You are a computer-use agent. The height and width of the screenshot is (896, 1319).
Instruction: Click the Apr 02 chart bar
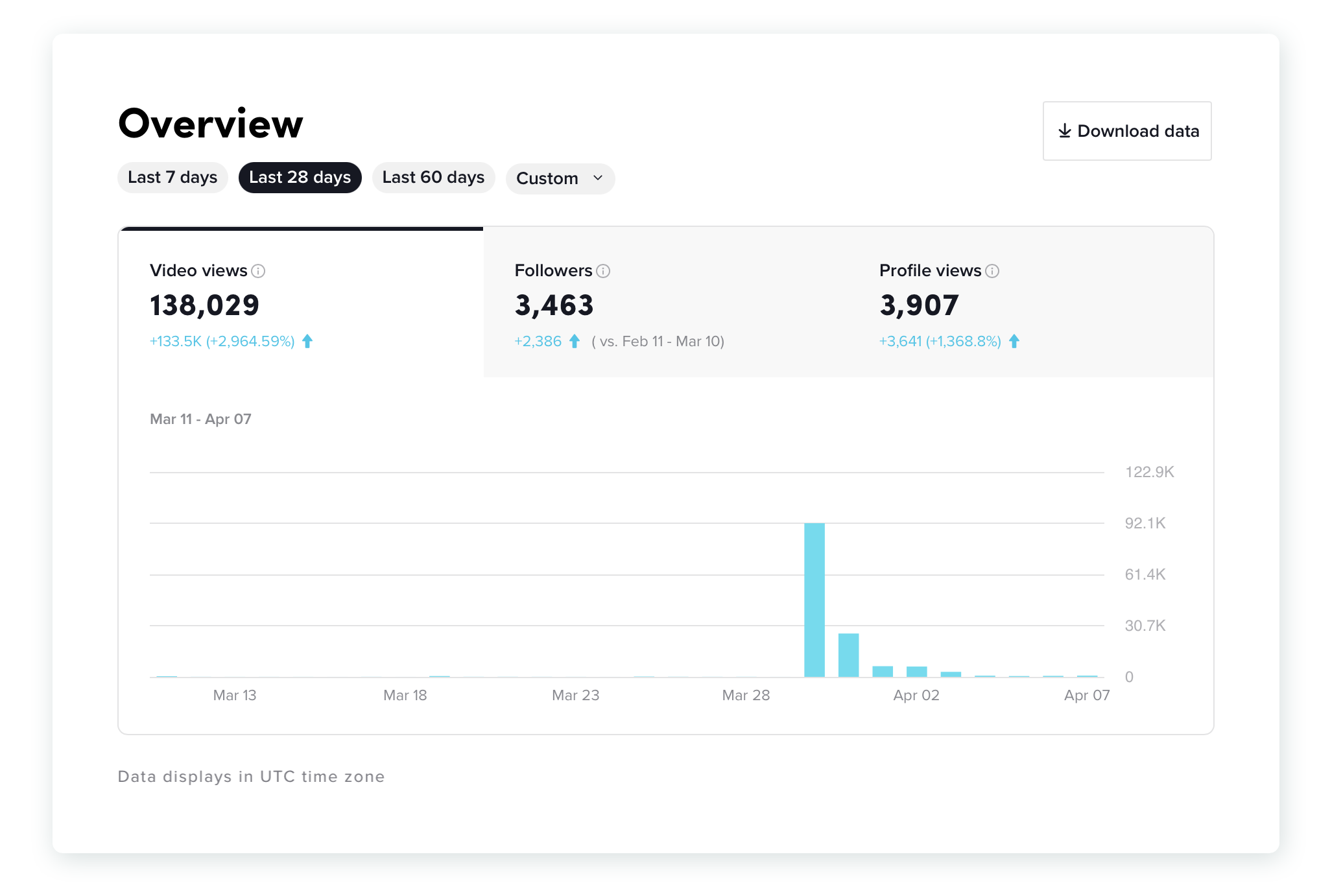pyautogui.click(x=916, y=672)
